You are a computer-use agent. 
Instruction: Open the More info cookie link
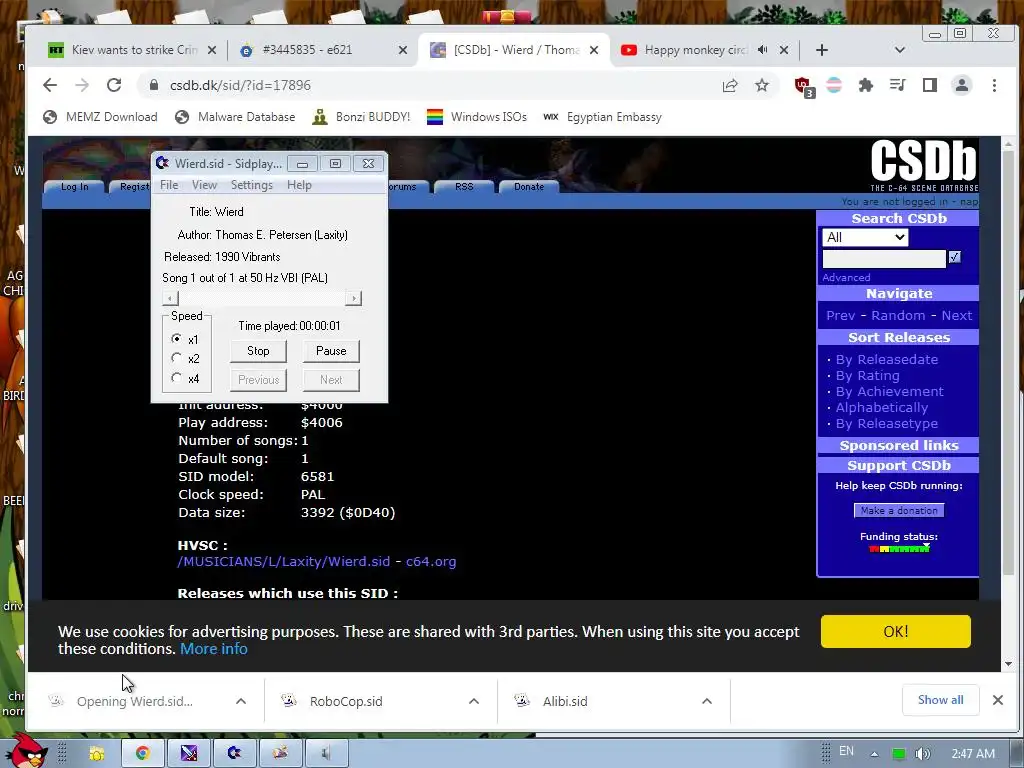(x=214, y=649)
